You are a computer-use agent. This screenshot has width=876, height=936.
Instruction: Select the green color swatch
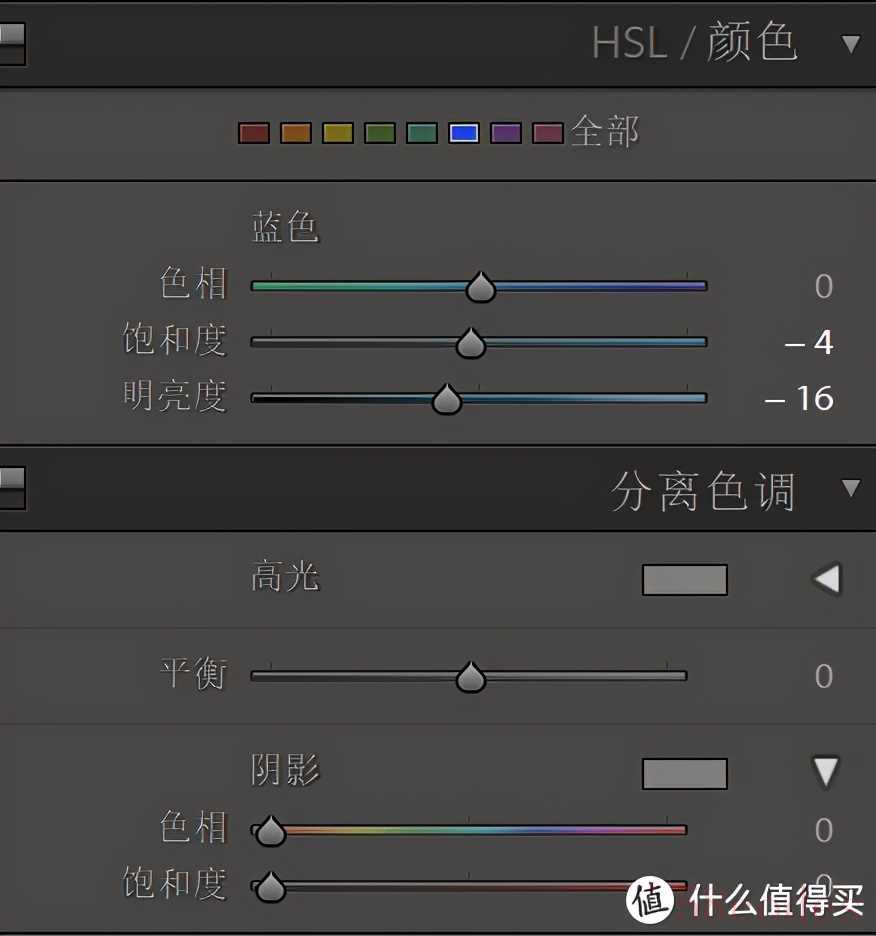[x=380, y=133]
